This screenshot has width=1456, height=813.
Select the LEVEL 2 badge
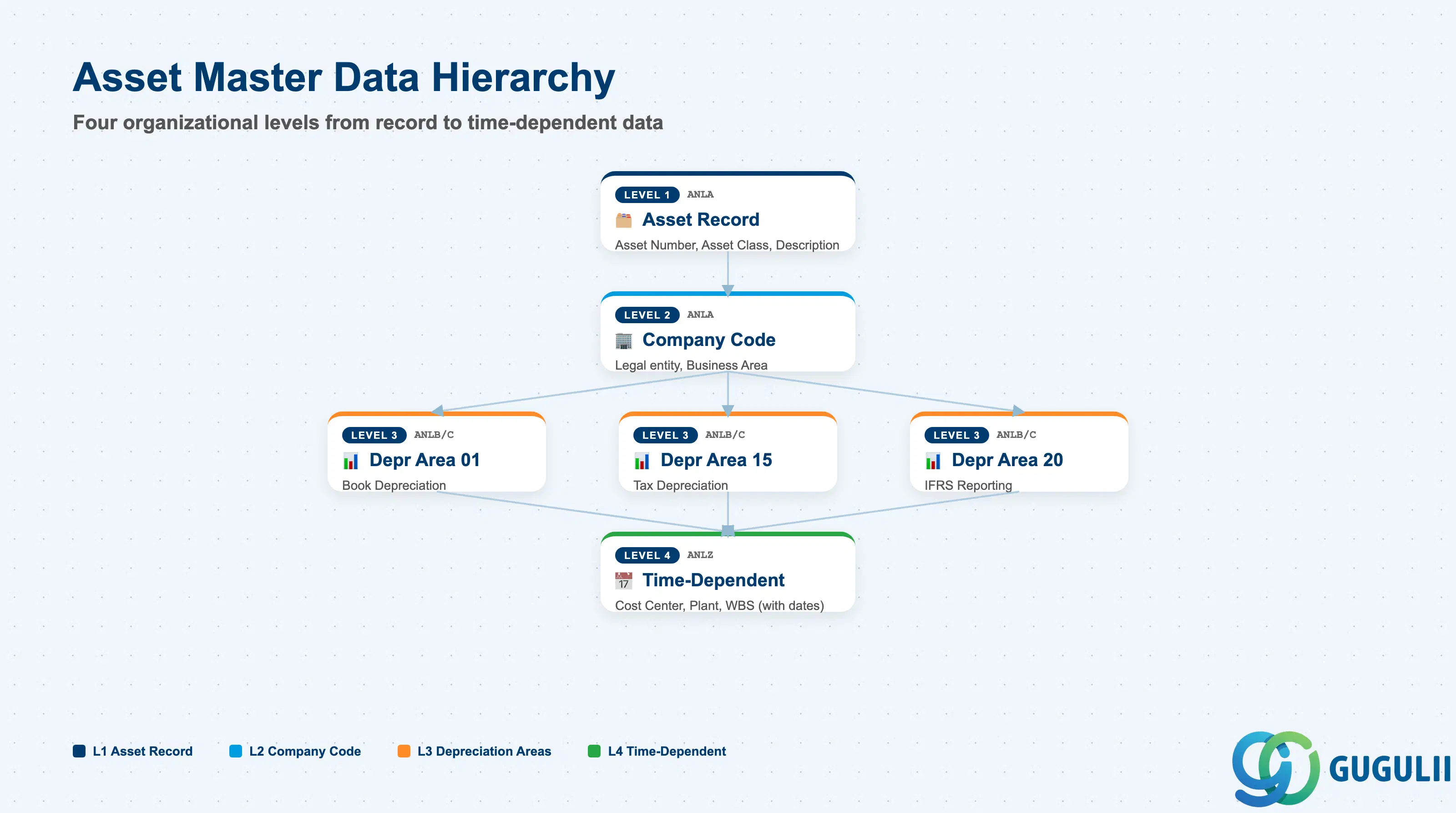[647, 315]
